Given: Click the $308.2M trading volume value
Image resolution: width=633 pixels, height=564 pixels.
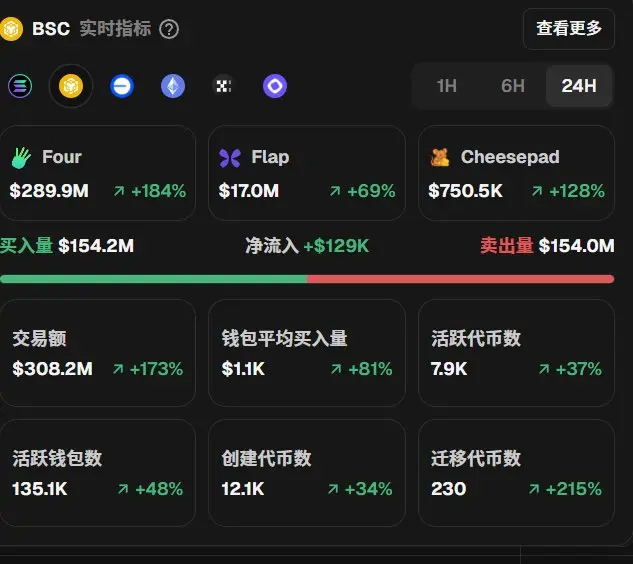Looking at the screenshot, I should 52,369.
